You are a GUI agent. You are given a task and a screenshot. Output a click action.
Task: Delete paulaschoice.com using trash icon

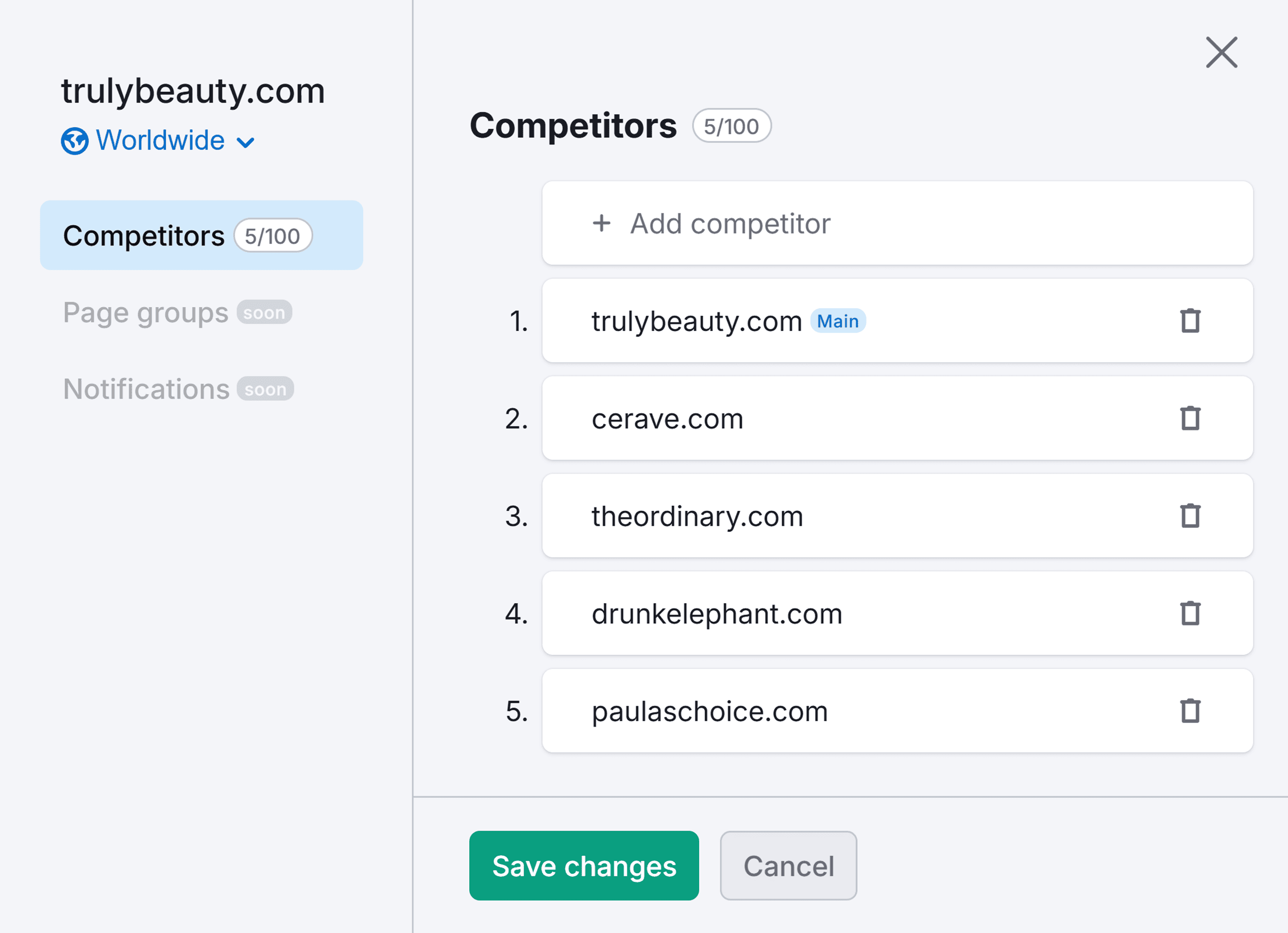point(1190,711)
